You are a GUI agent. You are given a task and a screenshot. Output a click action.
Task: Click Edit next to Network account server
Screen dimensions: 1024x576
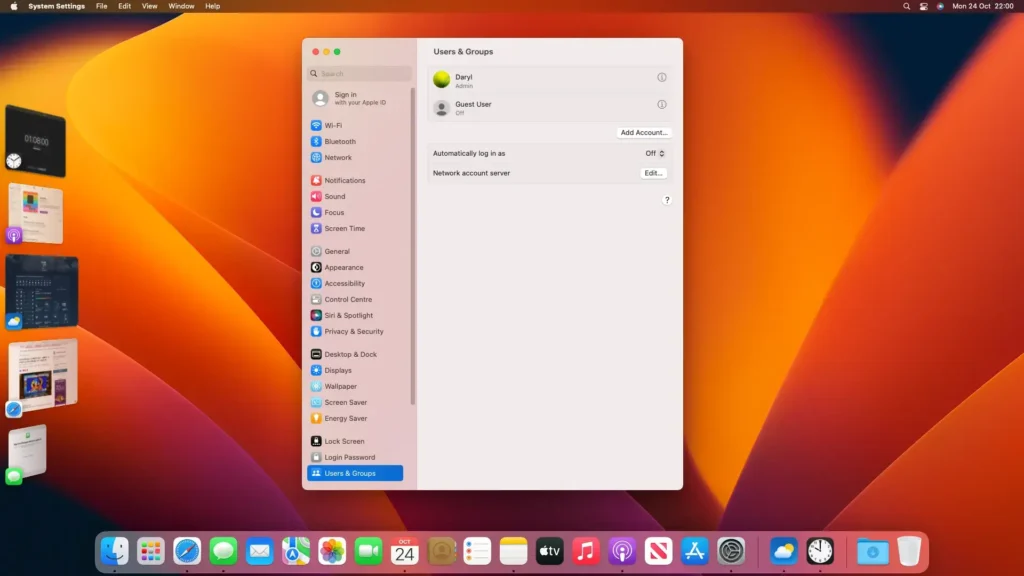point(652,172)
